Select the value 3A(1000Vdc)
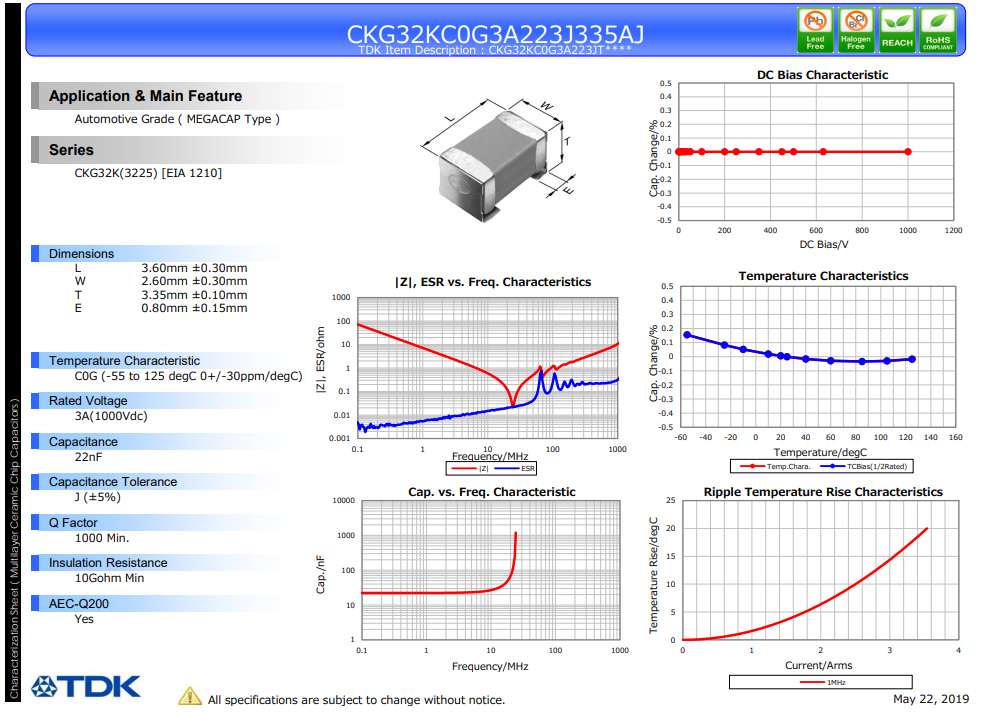Viewport: 987px width, 712px height. (x=111, y=416)
